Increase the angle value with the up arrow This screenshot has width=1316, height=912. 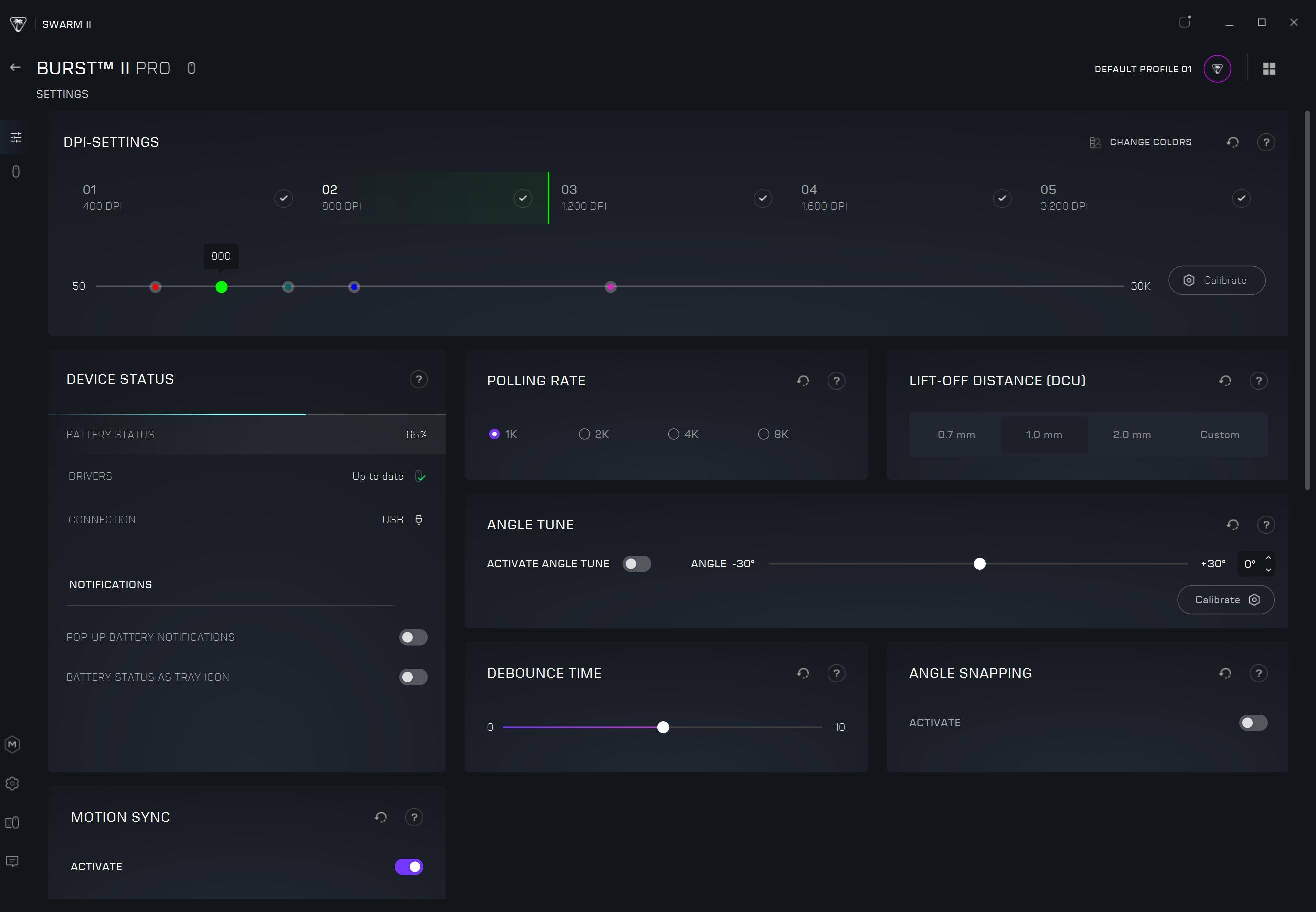(1268, 558)
